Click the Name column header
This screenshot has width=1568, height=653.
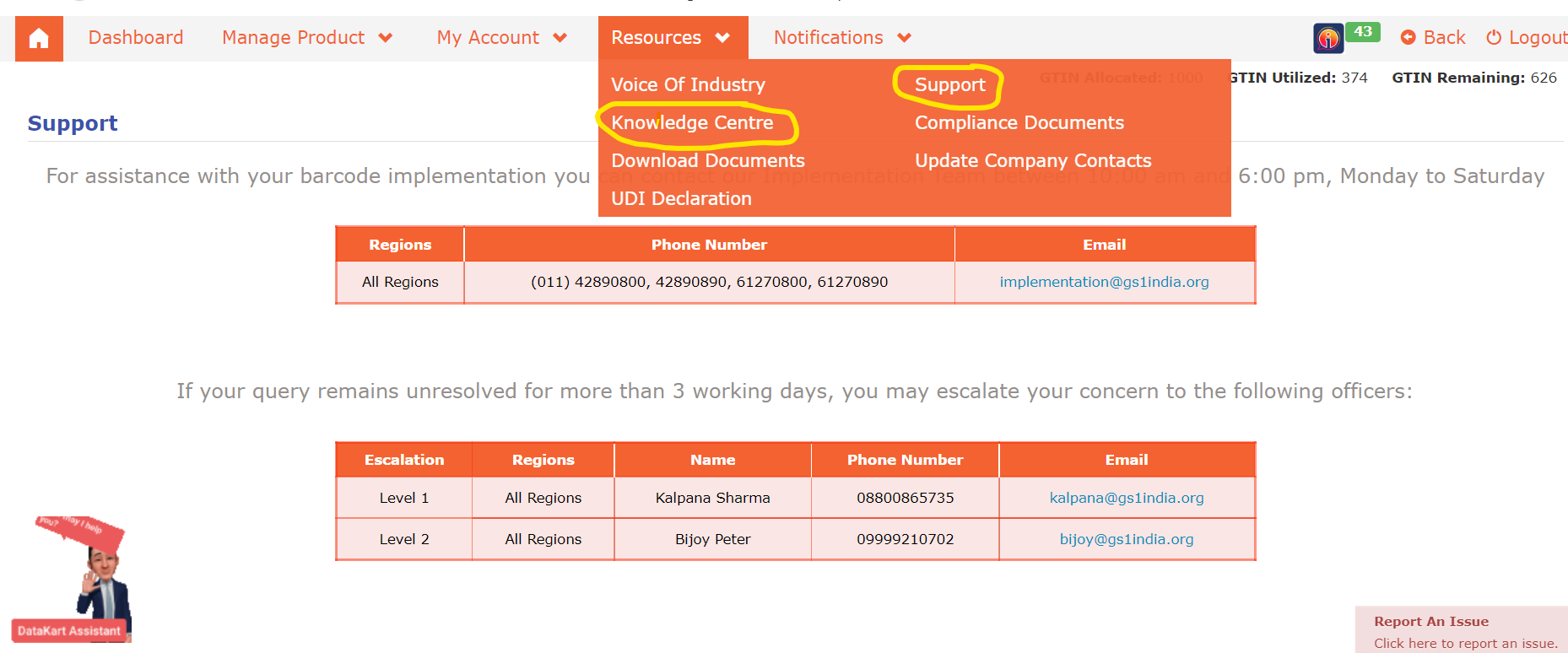[x=713, y=460]
